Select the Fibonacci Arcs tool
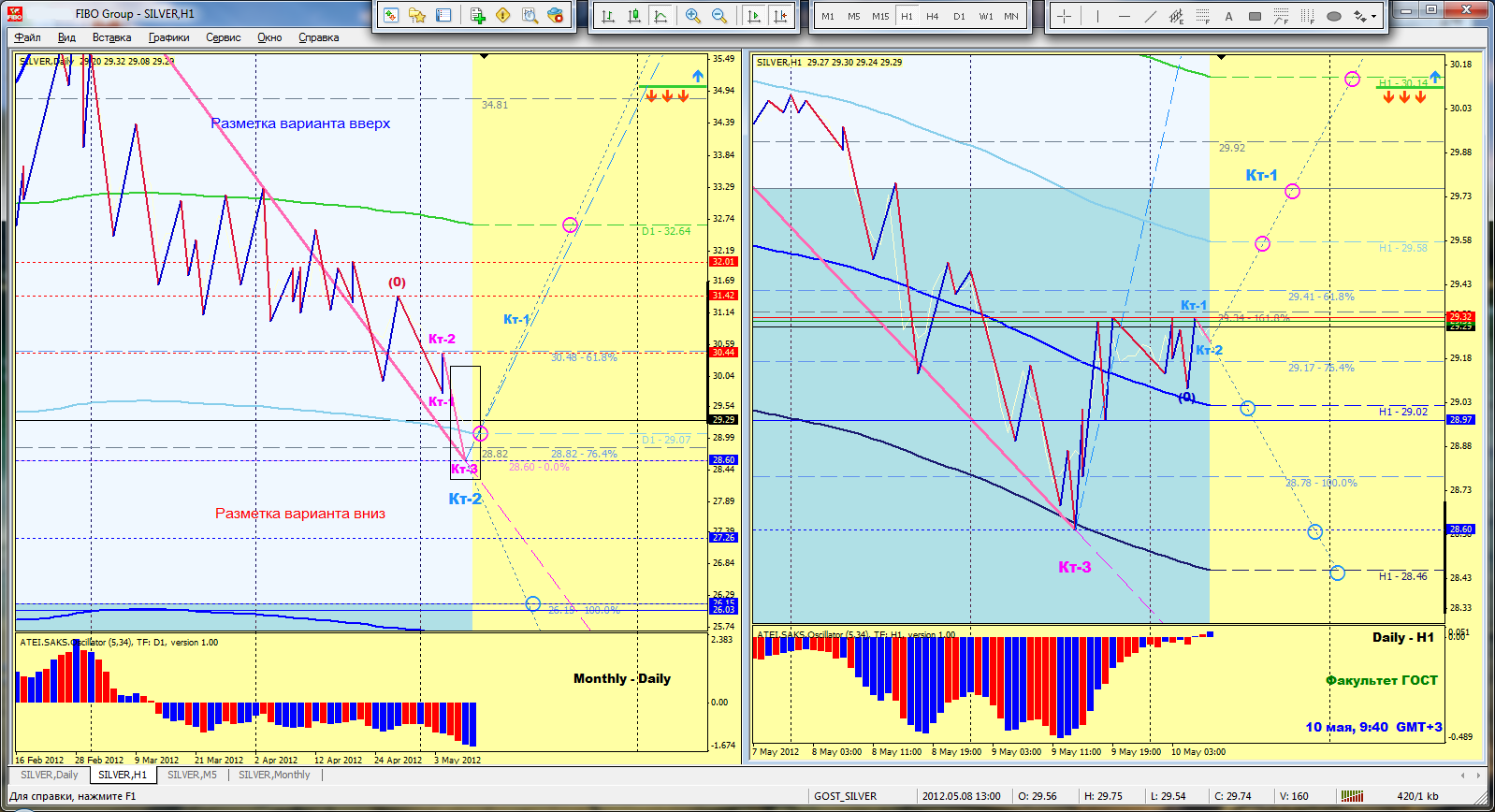Viewport: 1495px width, 812px height. click(x=1281, y=16)
